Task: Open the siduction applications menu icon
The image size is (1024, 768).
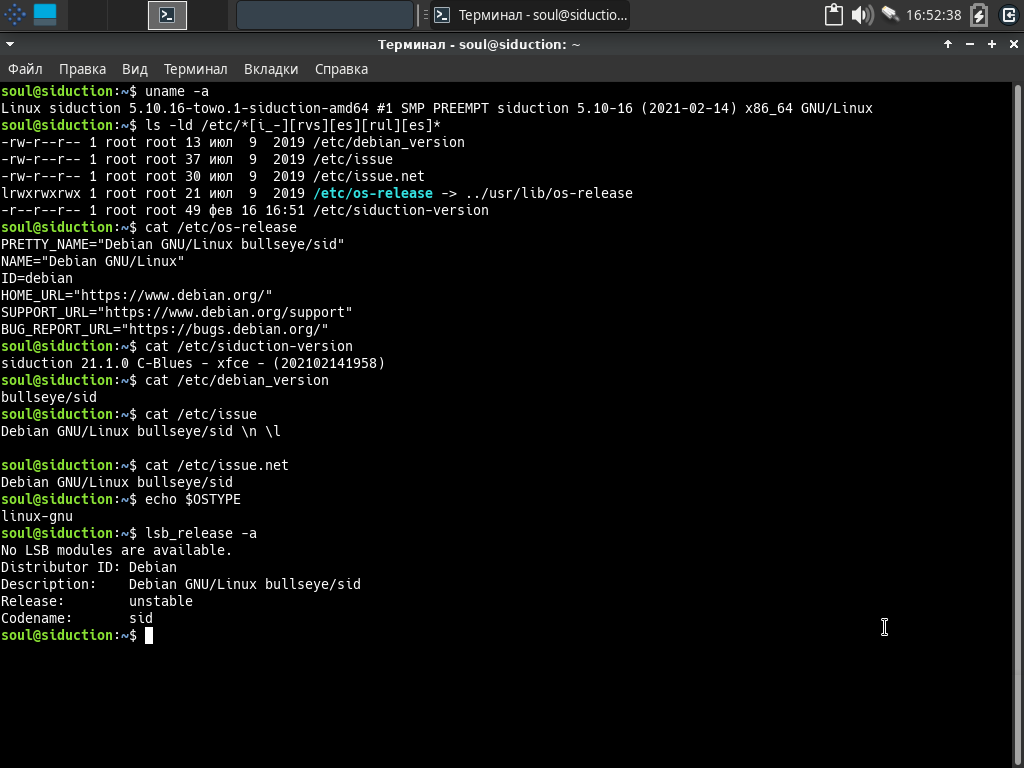Action: pos(14,14)
